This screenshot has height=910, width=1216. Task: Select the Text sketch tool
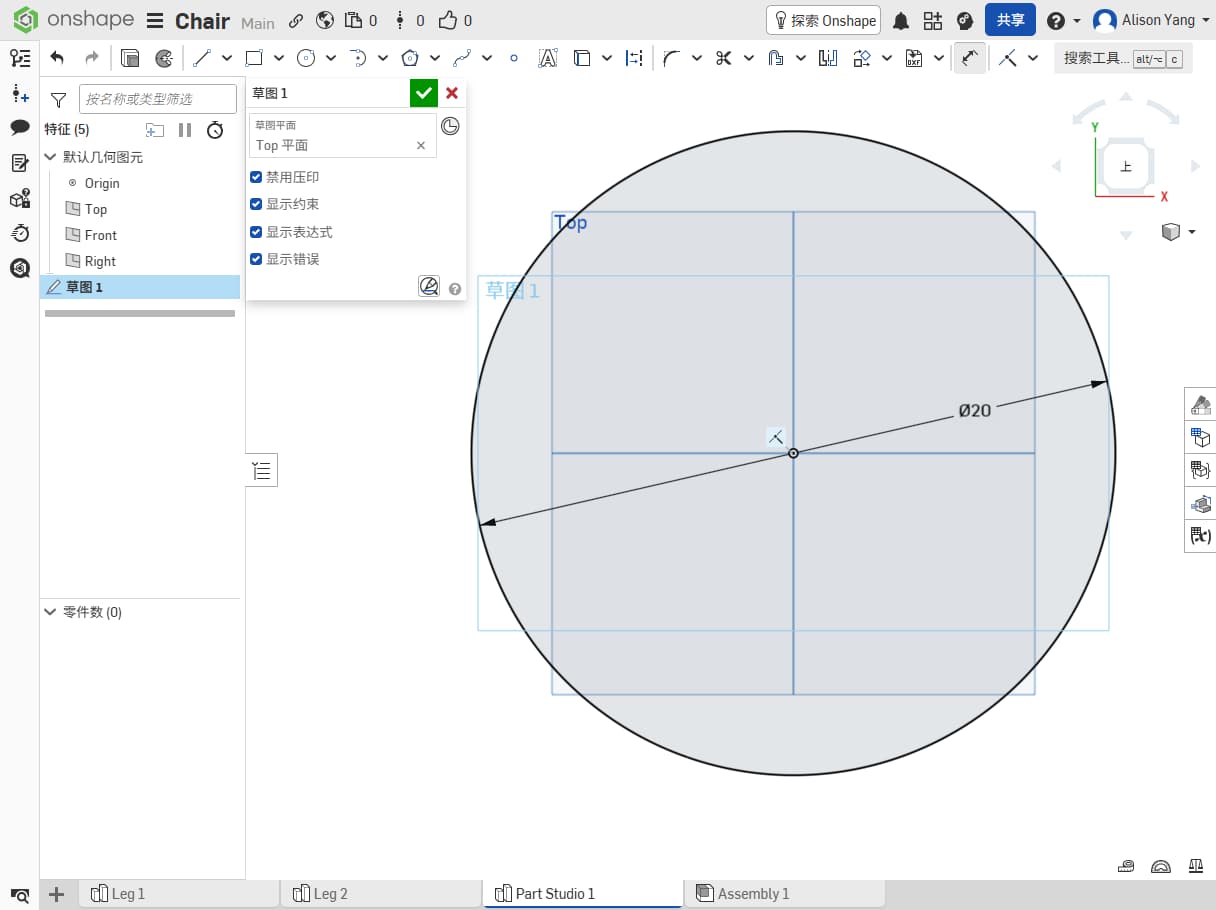coord(547,58)
